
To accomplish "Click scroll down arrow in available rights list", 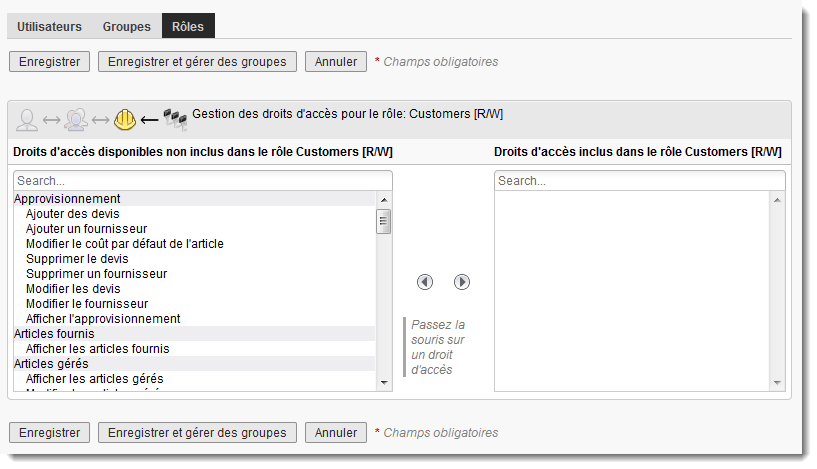I will tap(384, 383).
